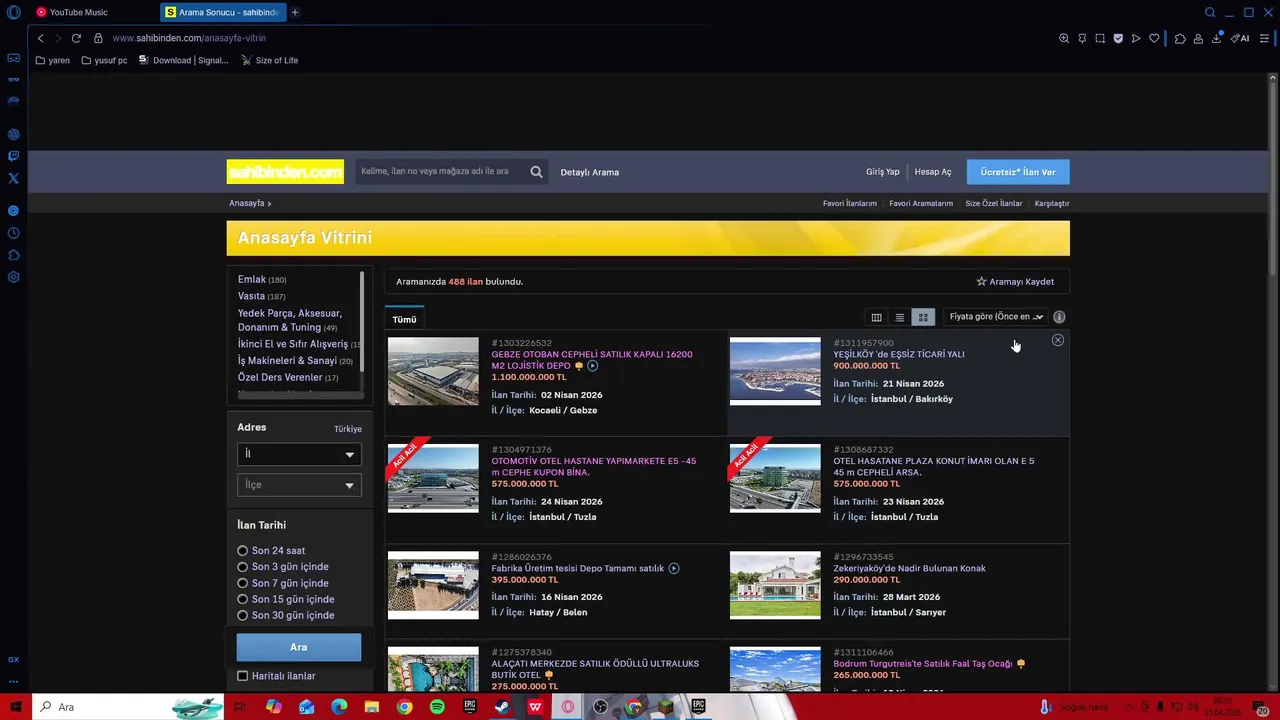
Task: Open the browser extensions cube icon
Action: [x=1180, y=38]
